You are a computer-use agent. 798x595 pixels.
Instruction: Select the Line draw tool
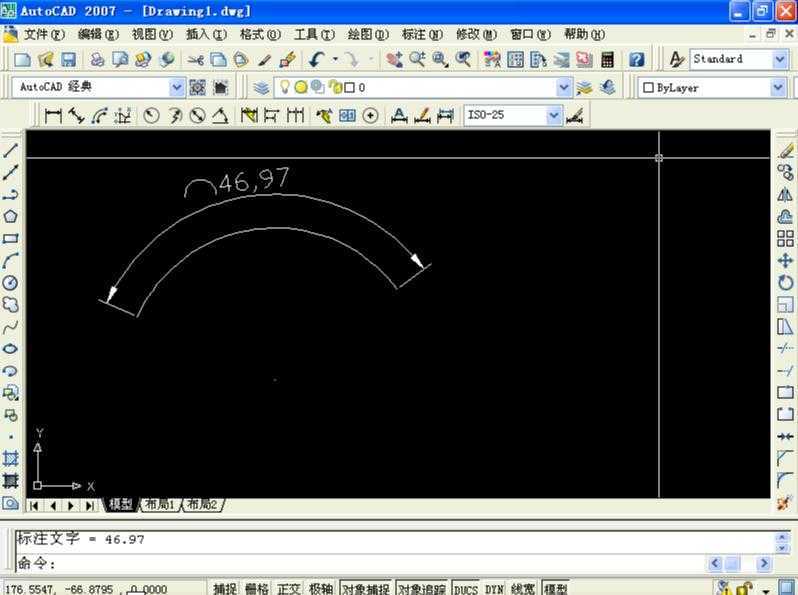[x=10, y=150]
